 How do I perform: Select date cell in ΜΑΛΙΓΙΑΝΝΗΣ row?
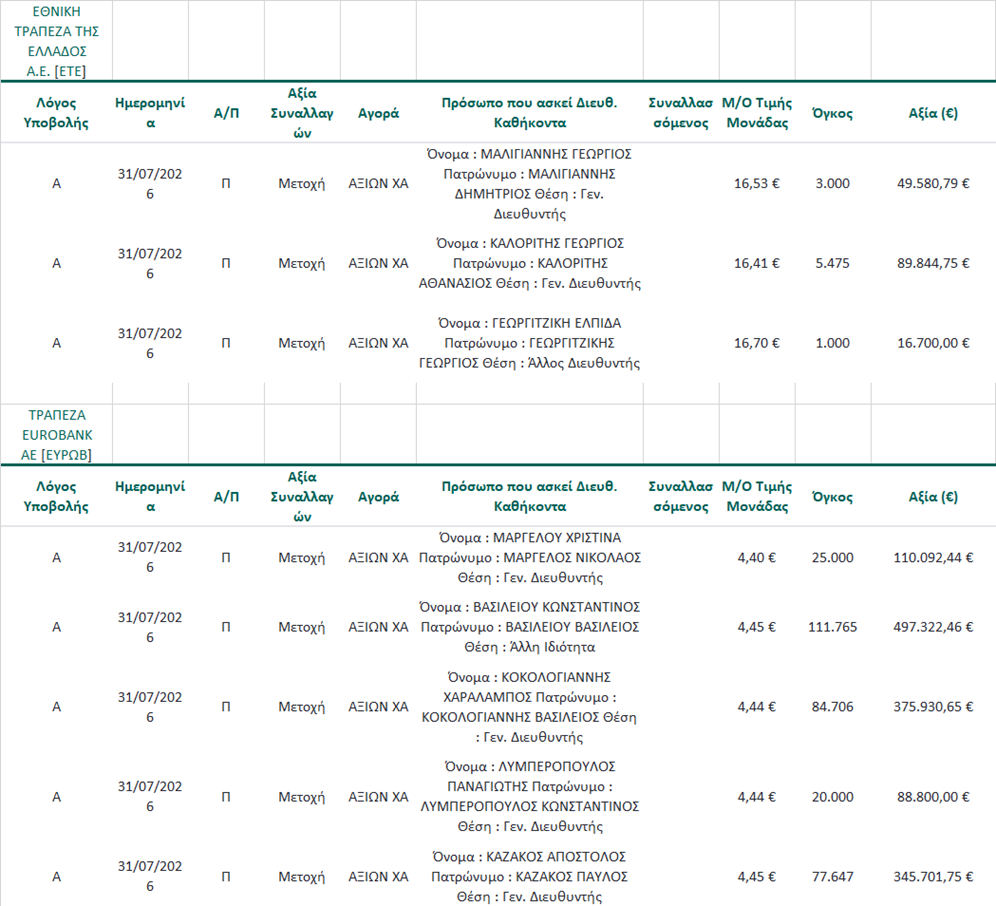150,184
